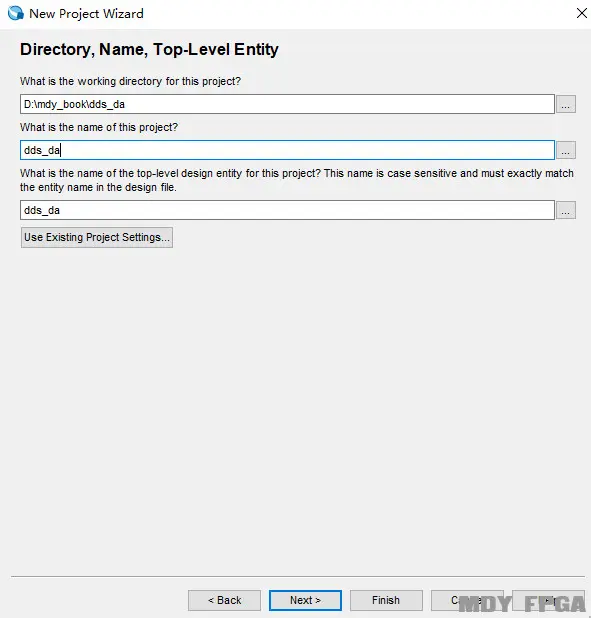Browse for the top-level entity file

(x=566, y=210)
